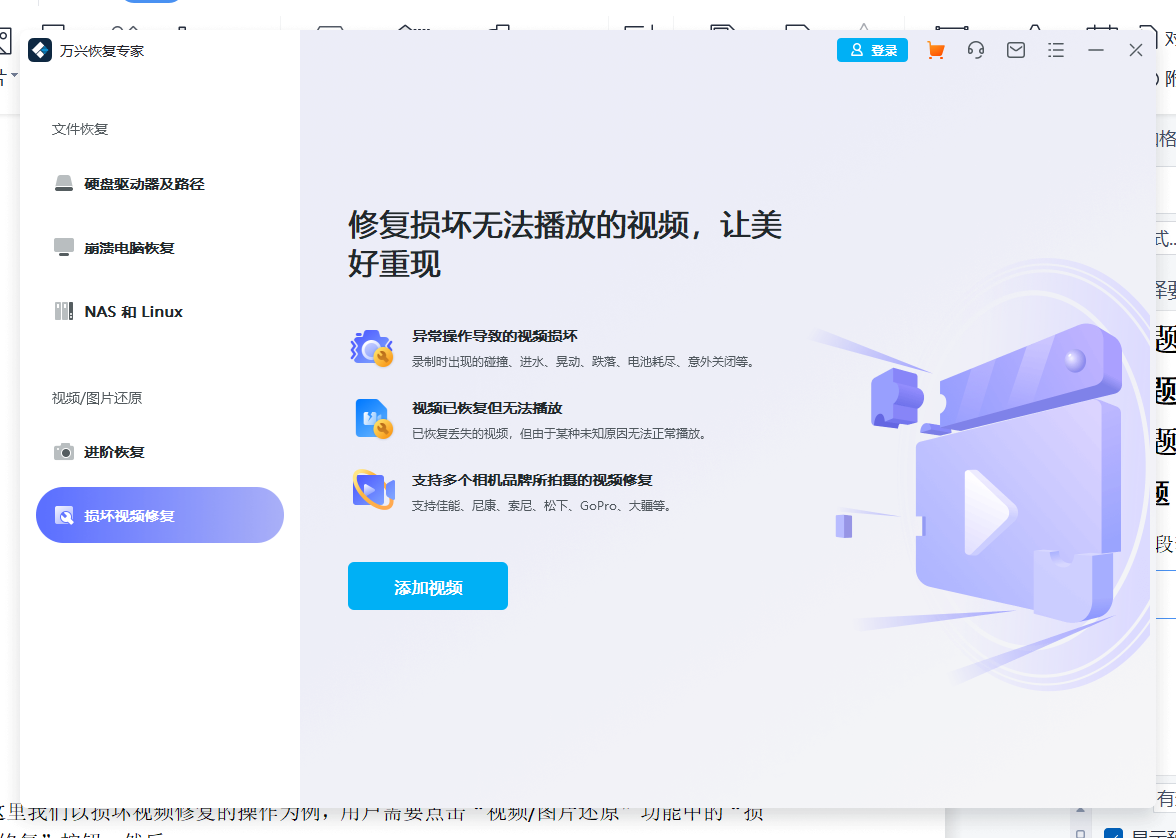The width and height of the screenshot is (1176, 838).
Task: Click the gear-video icon for 异常操作导致的视频损坏
Action: click(372, 348)
